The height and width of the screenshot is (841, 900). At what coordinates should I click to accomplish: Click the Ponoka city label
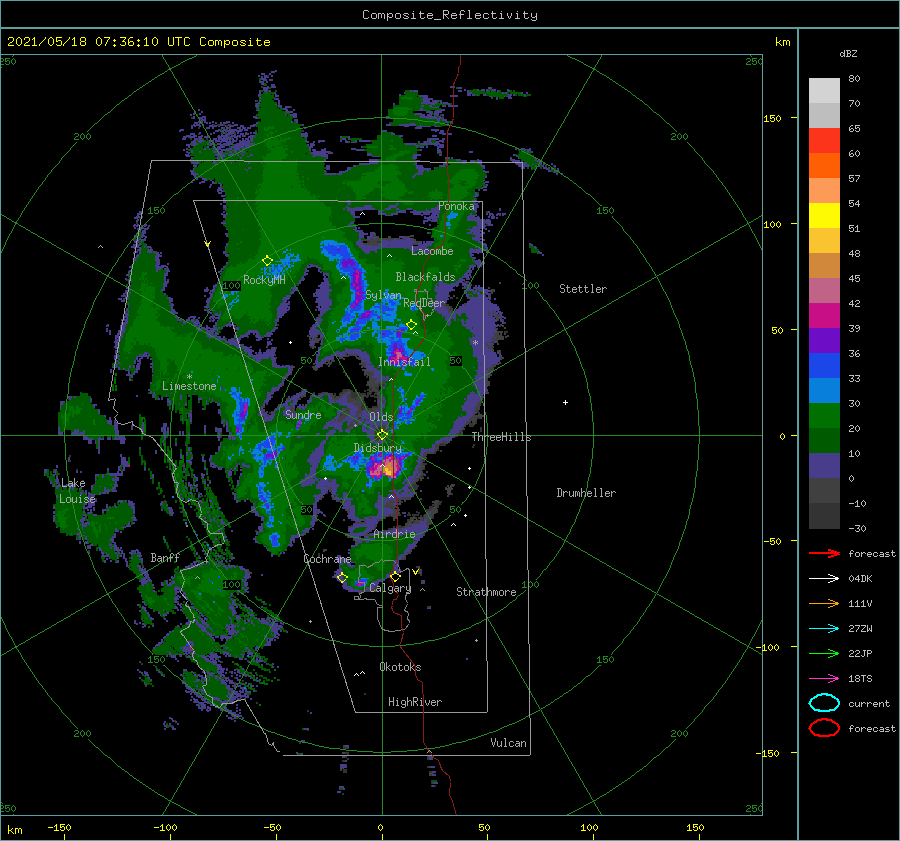[x=456, y=206]
